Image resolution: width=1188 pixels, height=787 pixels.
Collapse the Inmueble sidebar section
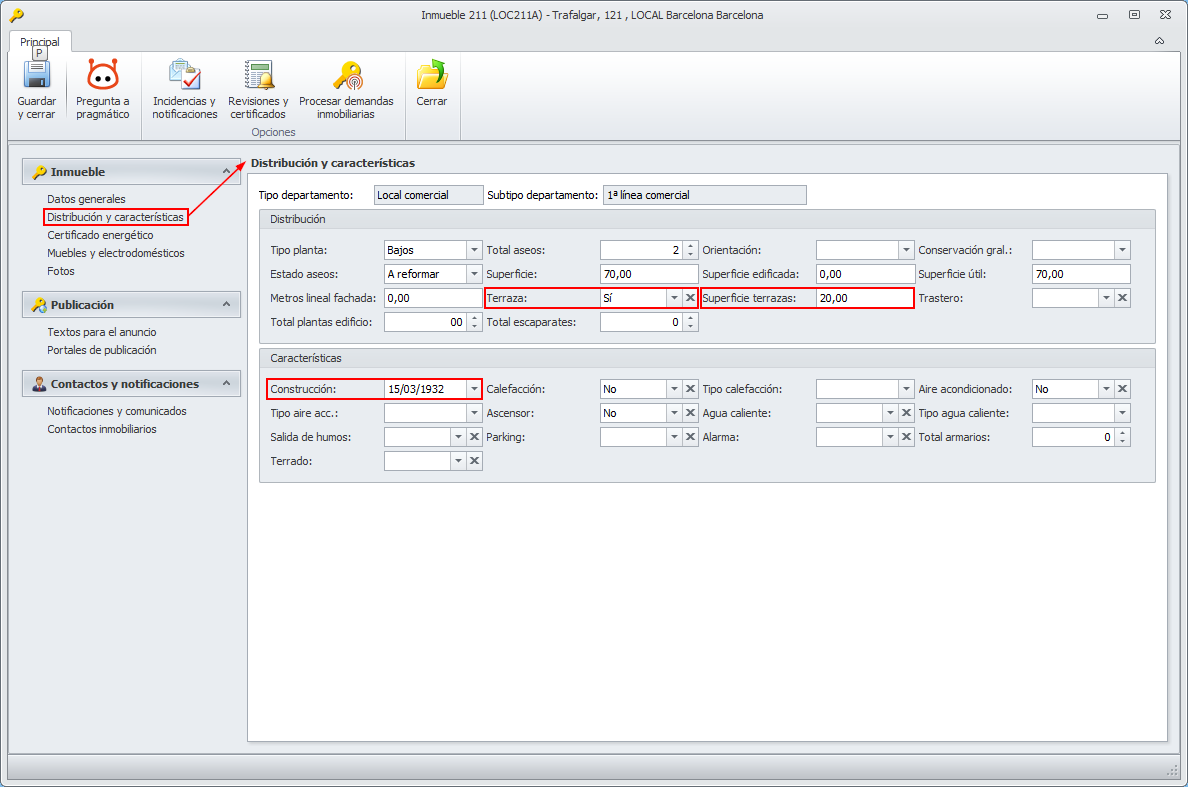227,172
